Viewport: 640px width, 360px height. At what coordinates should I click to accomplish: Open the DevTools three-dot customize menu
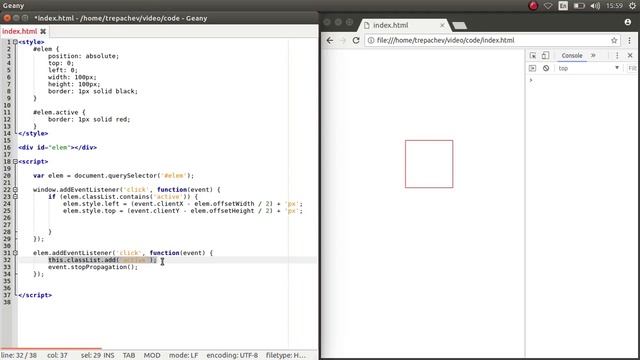[617, 56]
